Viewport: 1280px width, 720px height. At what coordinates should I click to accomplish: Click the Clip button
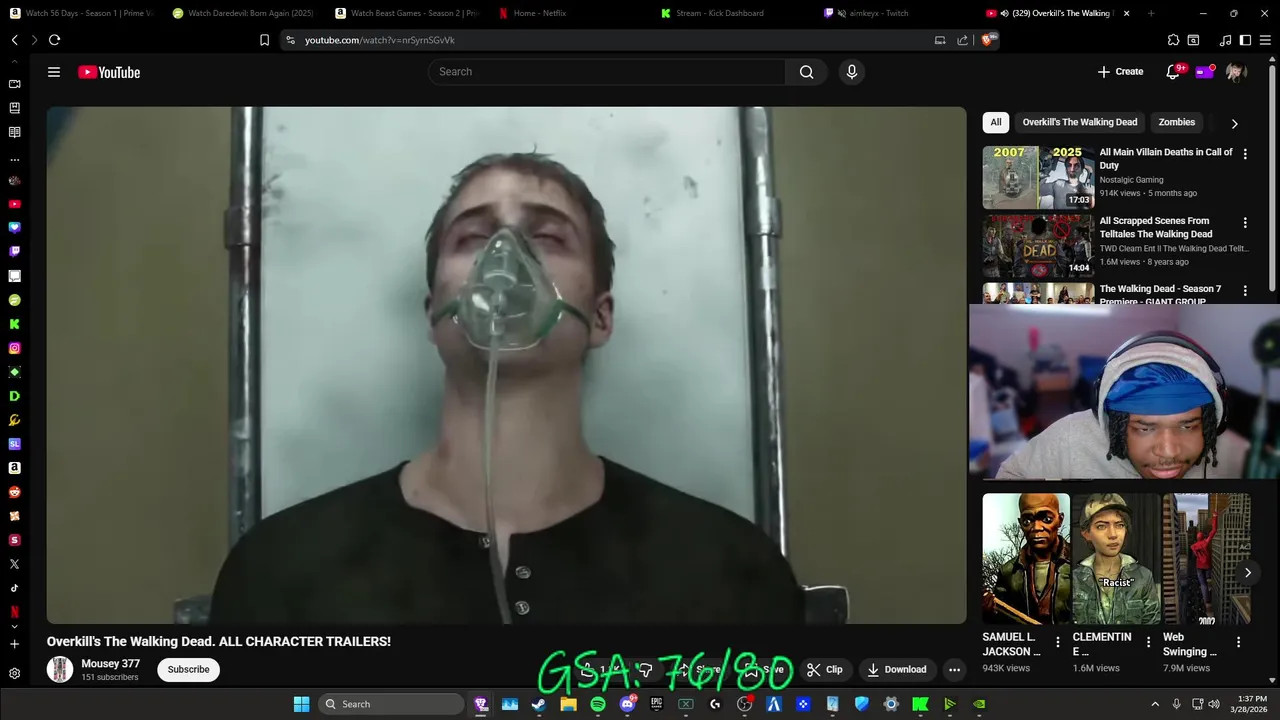tap(825, 670)
